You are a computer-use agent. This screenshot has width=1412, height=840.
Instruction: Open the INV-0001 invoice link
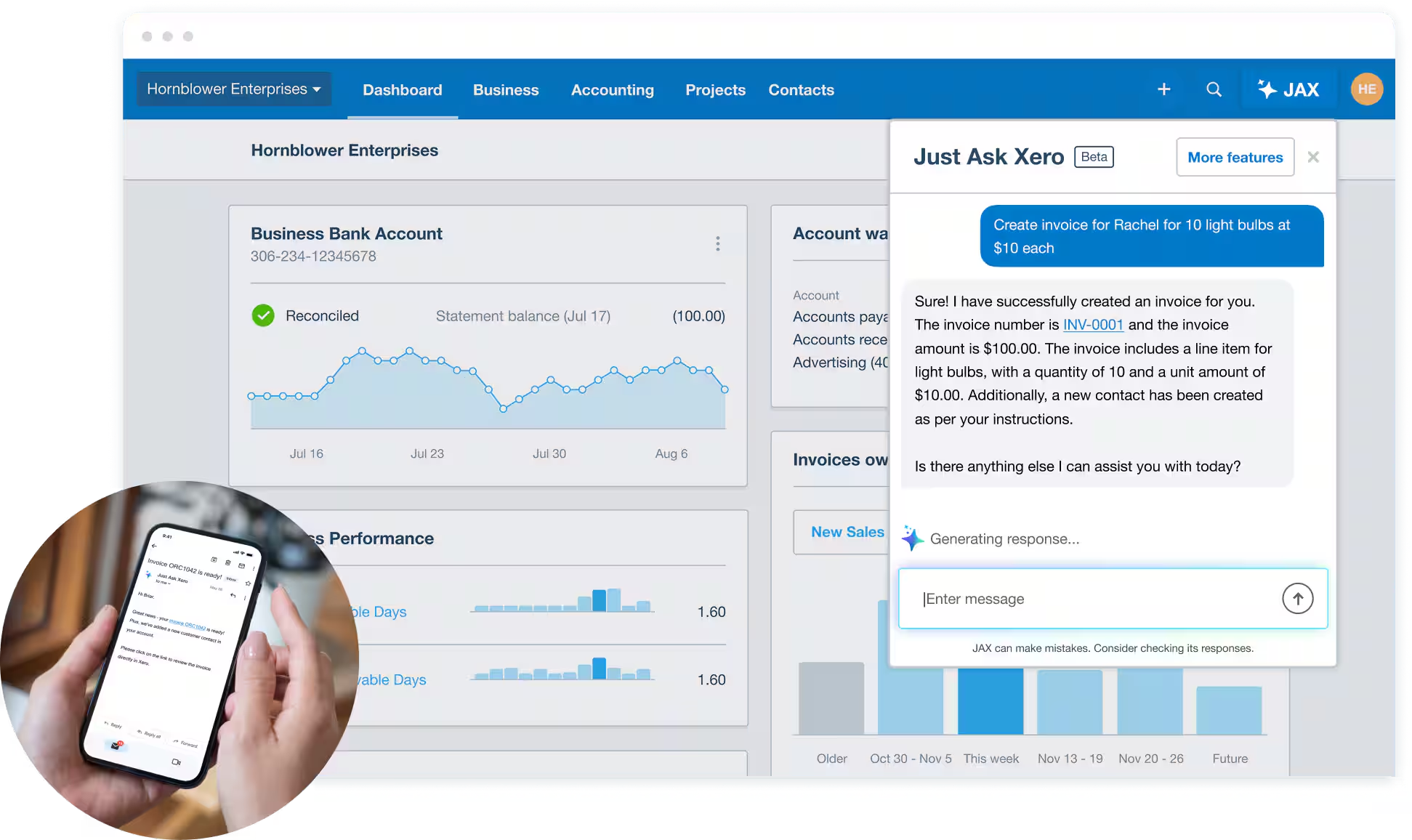click(1093, 325)
